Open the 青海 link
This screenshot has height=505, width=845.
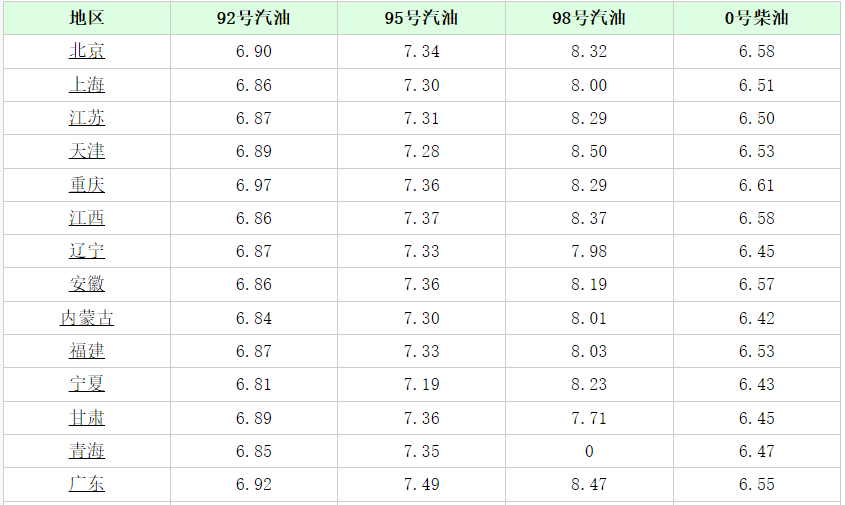[87, 451]
